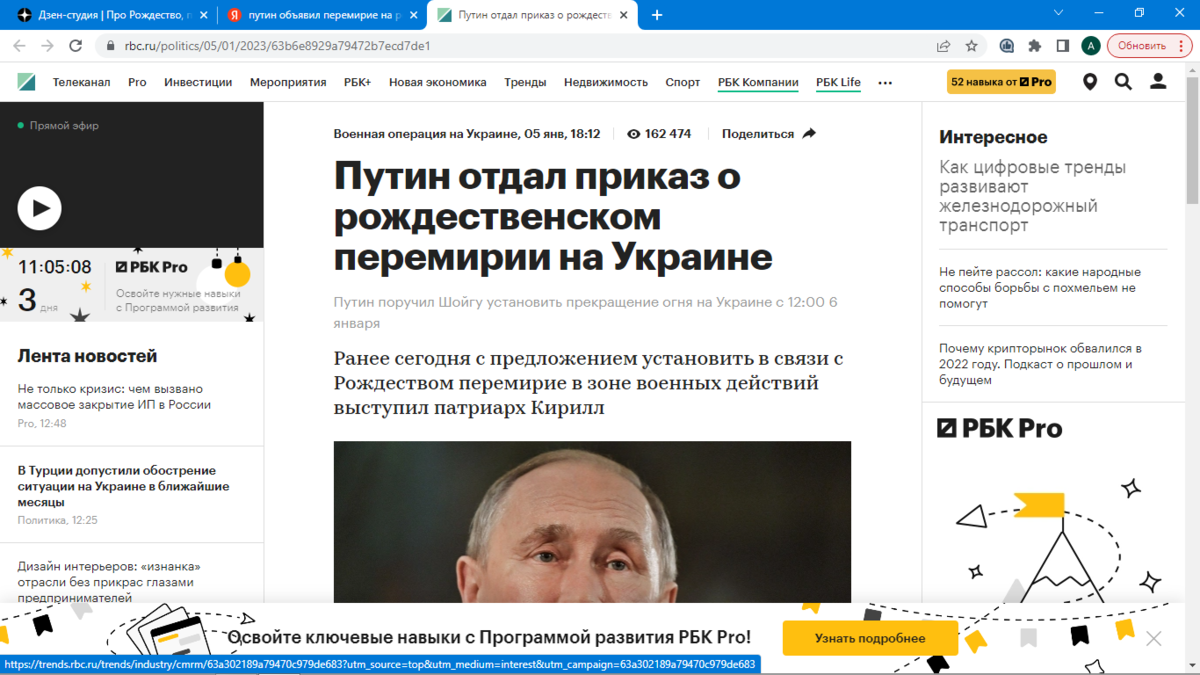This screenshot has width=1200, height=675.
Task: Click the location pin icon in header
Action: pyautogui.click(x=1090, y=82)
